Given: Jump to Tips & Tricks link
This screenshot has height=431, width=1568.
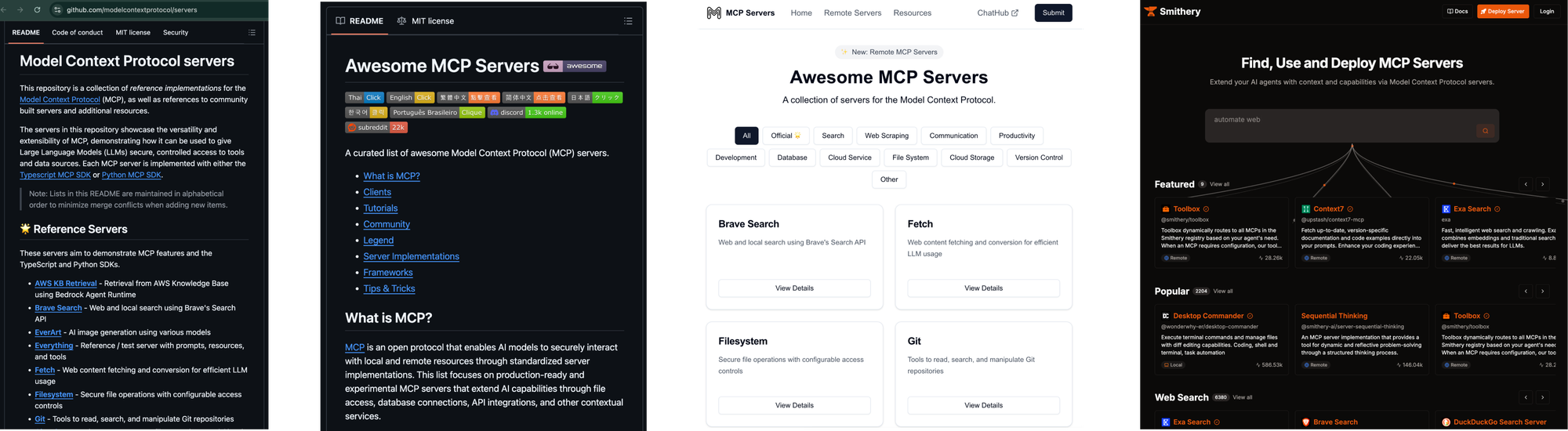Looking at the screenshot, I should coord(389,288).
